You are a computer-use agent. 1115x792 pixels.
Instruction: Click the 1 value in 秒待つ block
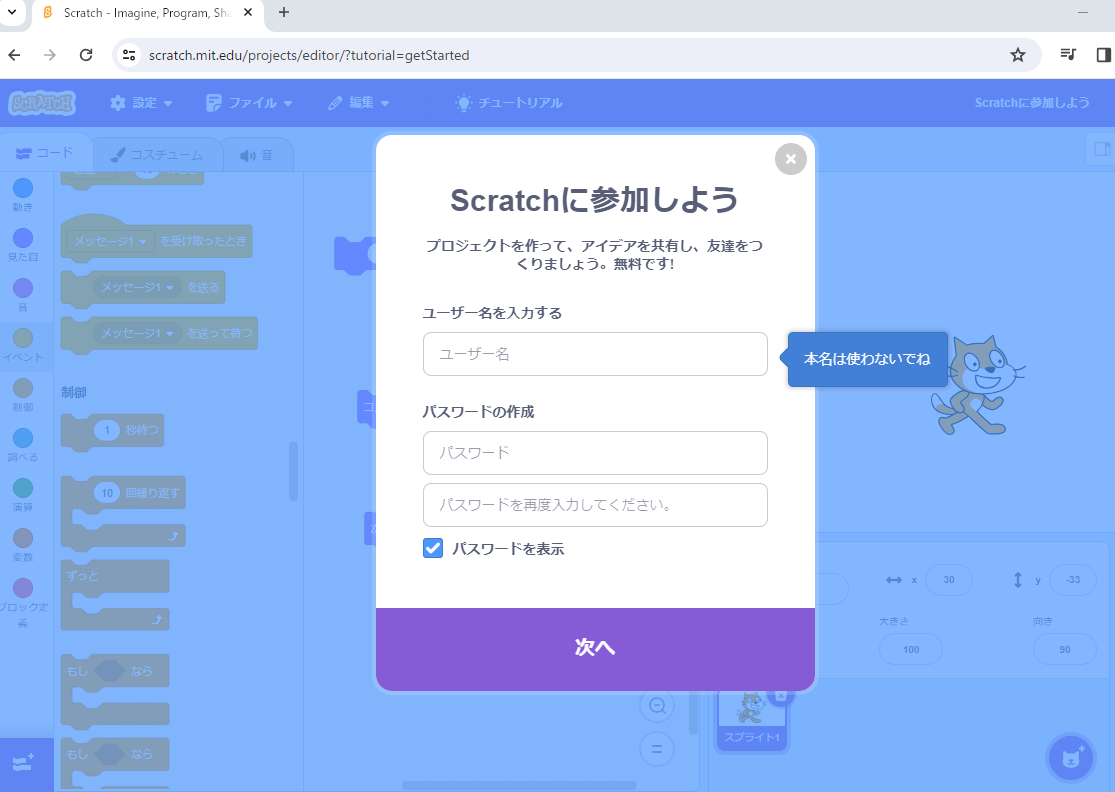(x=107, y=430)
